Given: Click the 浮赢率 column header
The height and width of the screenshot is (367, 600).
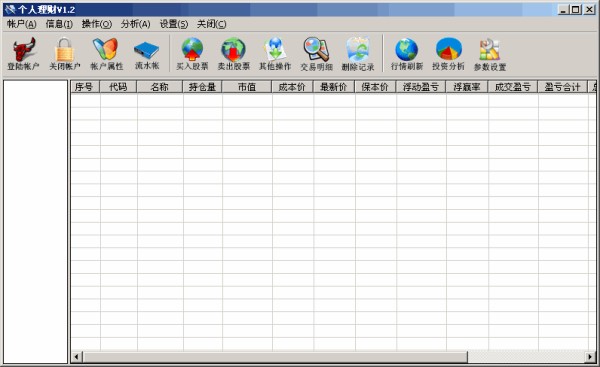Looking at the screenshot, I should point(466,87).
